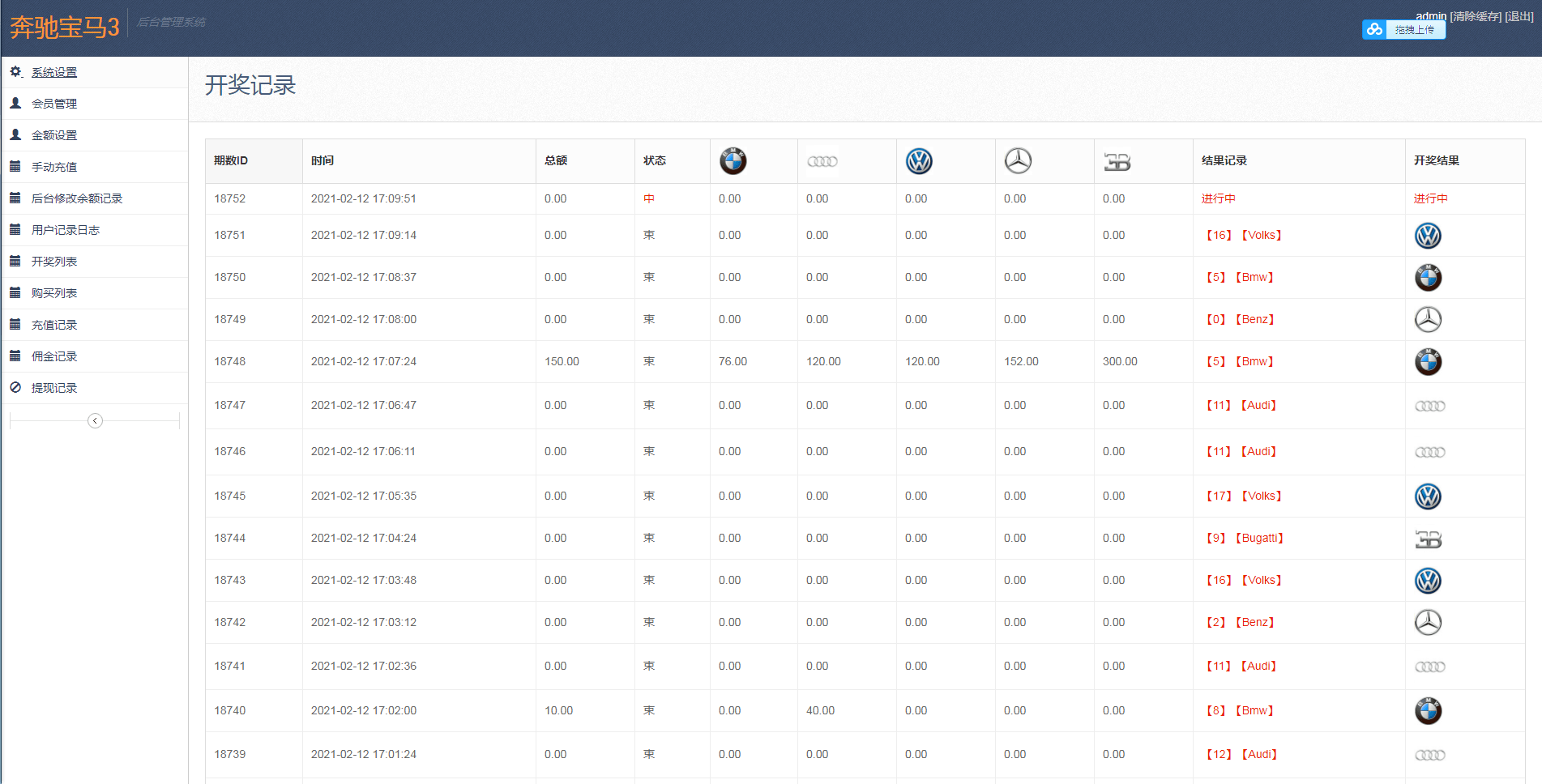Collapse the sidebar with the arrow toggle
This screenshot has width=1542, height=784.
click(95, 420)
